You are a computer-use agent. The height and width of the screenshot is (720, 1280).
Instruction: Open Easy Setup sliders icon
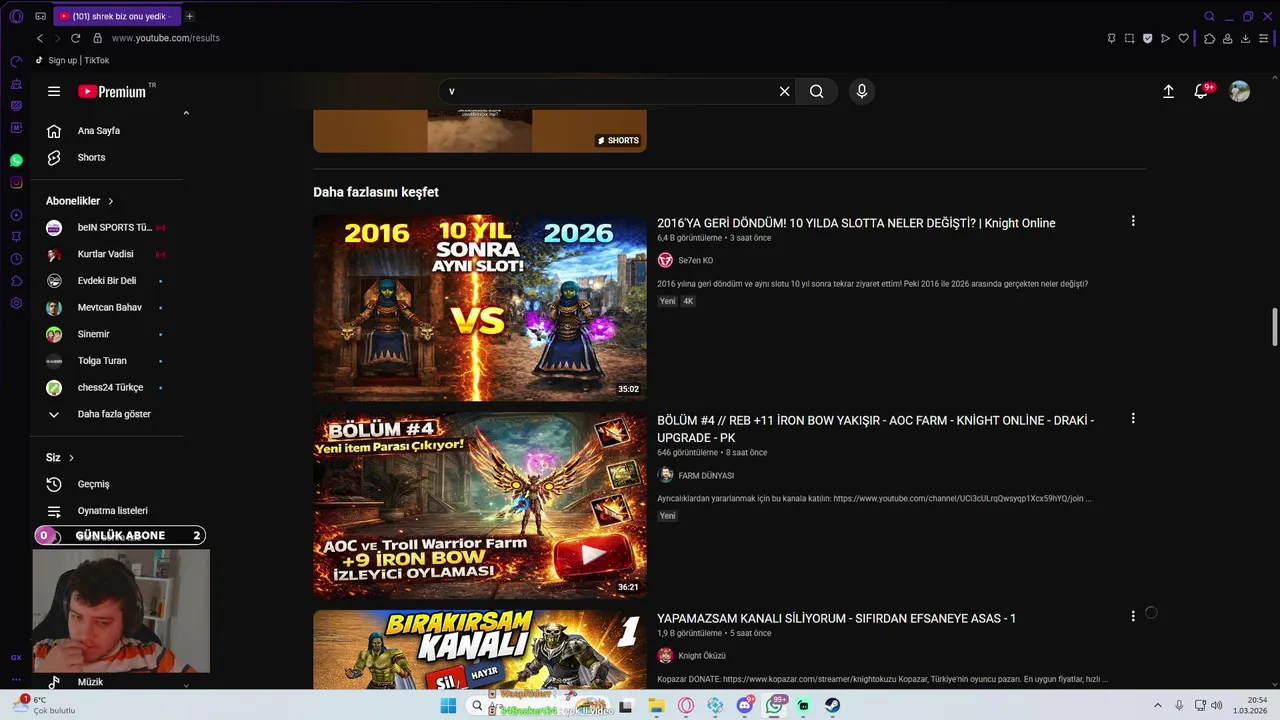(x=1265, y=38)
